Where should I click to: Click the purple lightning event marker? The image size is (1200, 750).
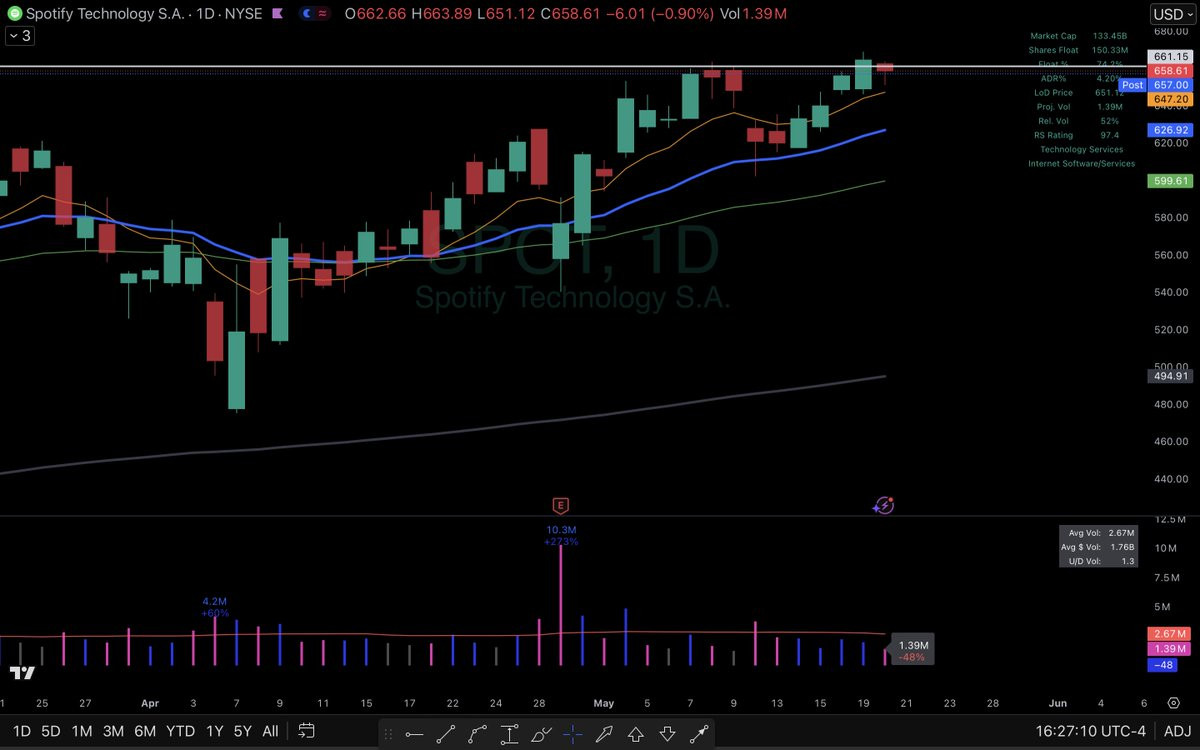click(x=883, y=505)
